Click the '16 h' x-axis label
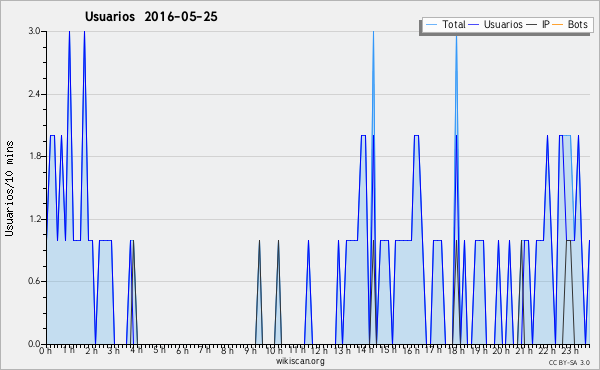This screenshot has width=600, height=370. [x=411, y=351]
